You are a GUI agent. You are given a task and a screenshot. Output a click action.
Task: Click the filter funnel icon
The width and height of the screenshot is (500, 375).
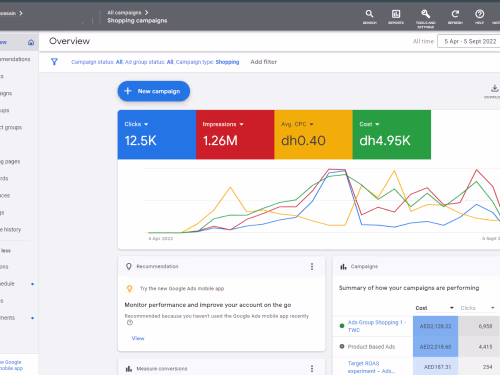(x=54, y=62)
